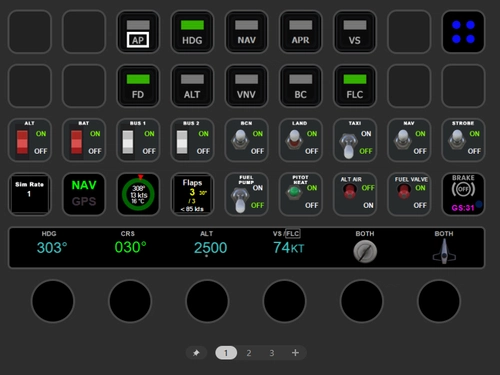Turn on the TAXI light switch
The image size is (500, 375).
(355, 140)
